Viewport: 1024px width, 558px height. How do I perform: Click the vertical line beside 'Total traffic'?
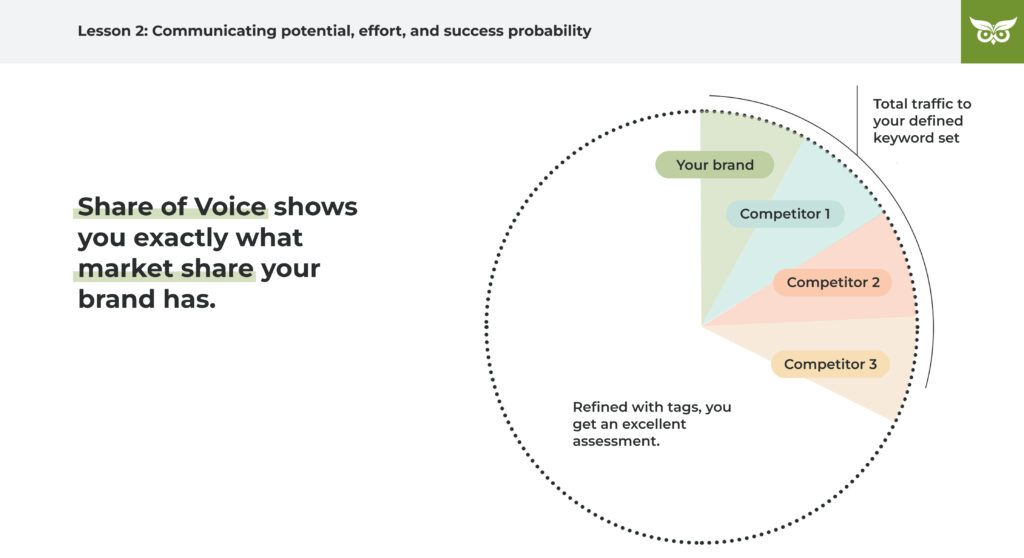click(x=857, y=120)
